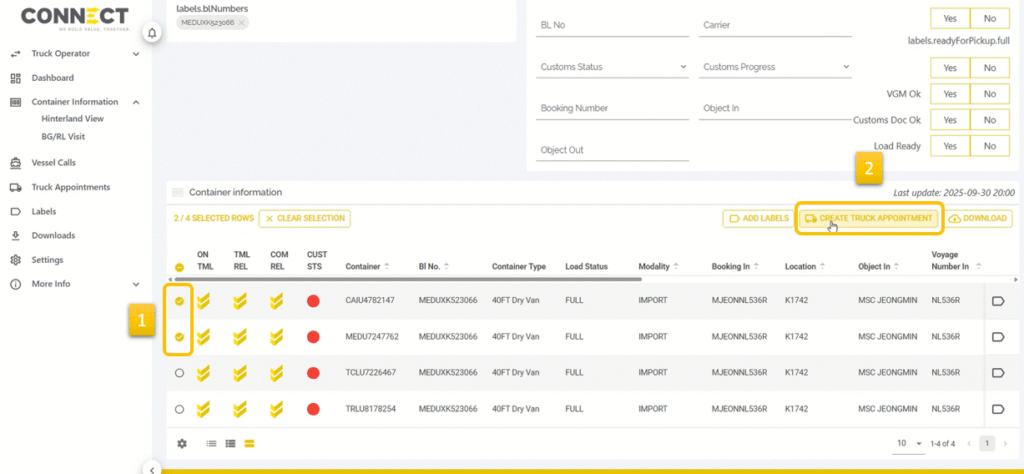1024x474 pixels.
Task: Deselect the CAIU4782147 row checkbox
Action: click(180, 300)
